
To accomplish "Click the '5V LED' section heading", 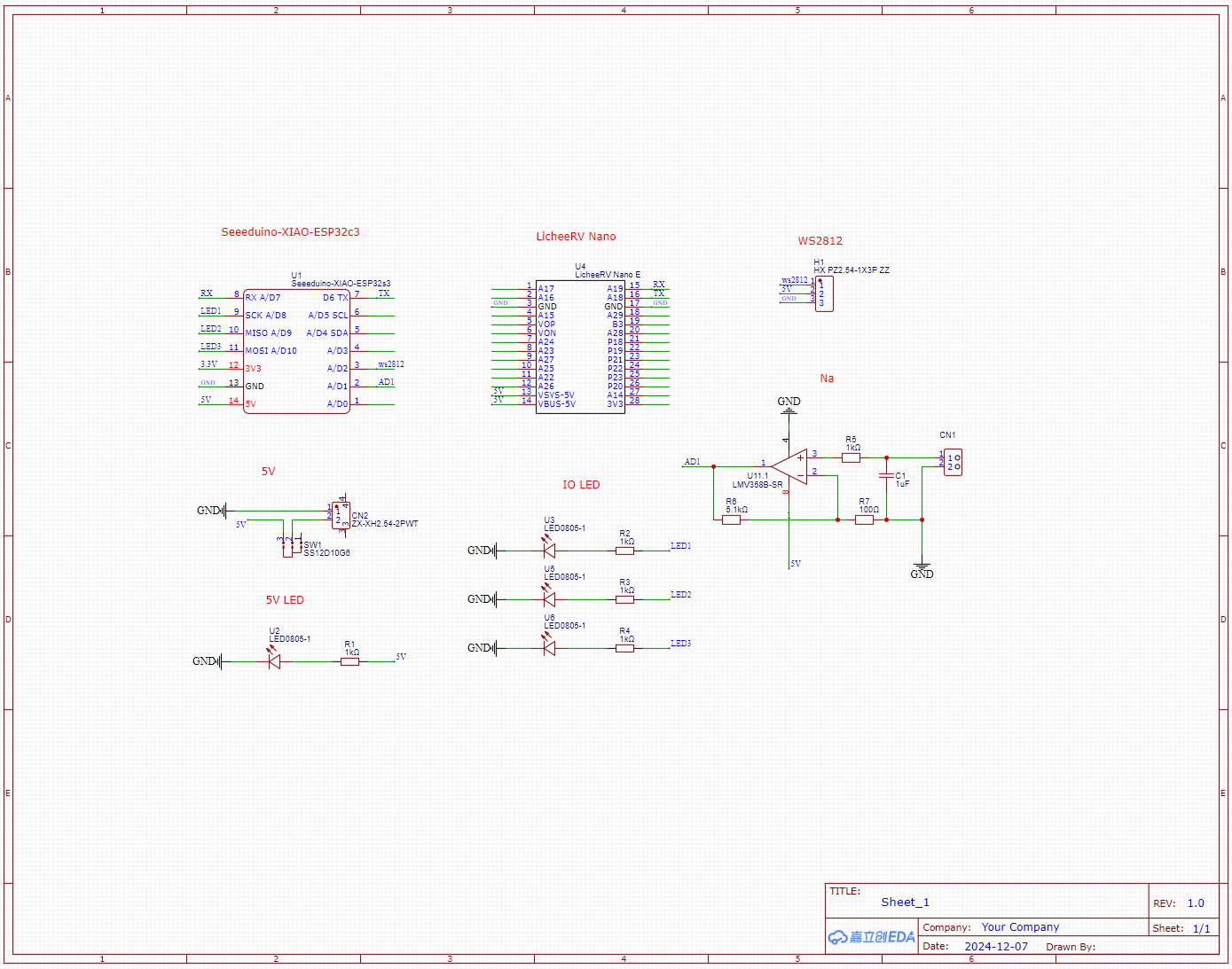I will pos(285,600).
